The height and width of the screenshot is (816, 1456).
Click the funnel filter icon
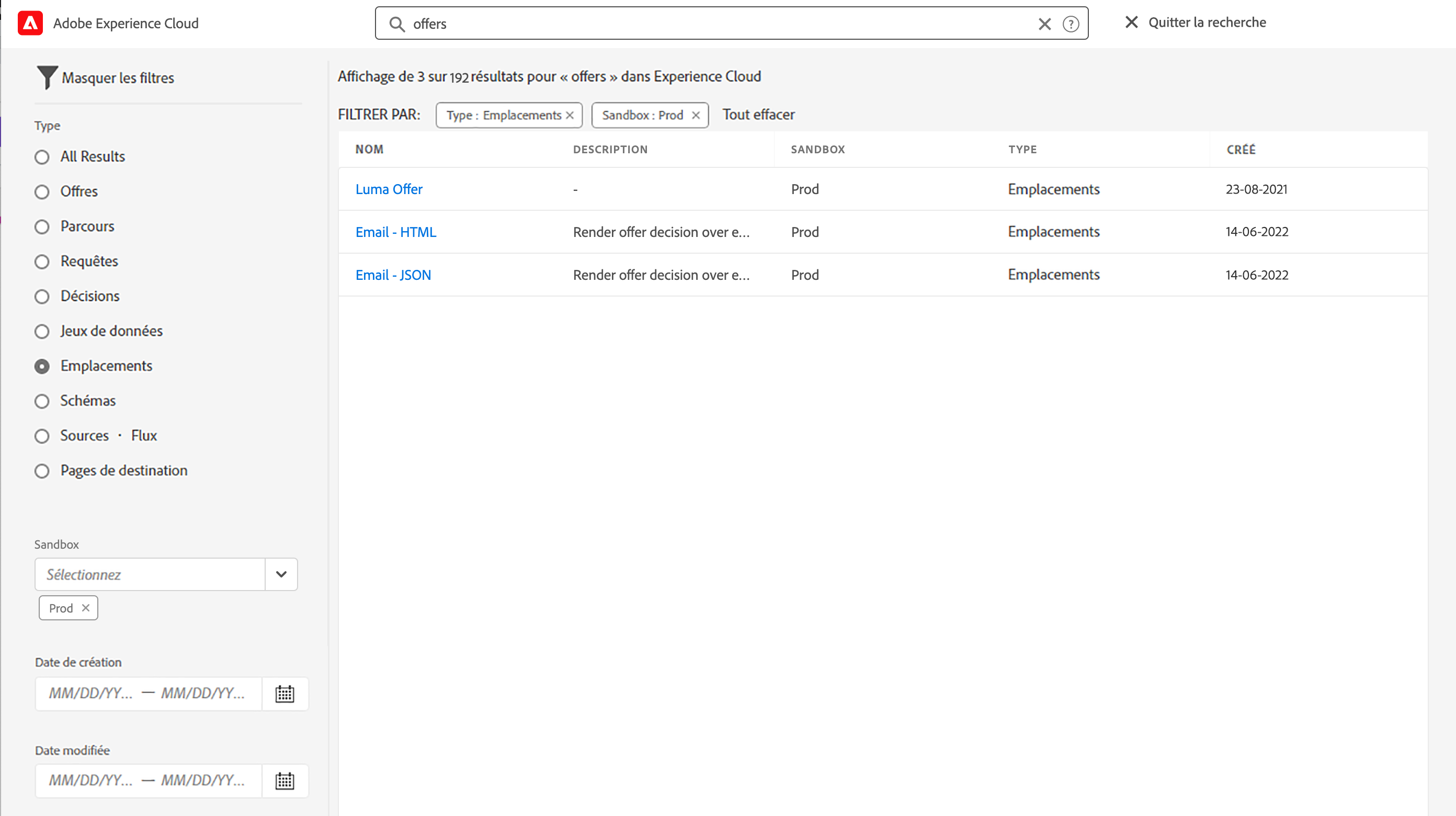pyautogui.click(x=47, y=77)
